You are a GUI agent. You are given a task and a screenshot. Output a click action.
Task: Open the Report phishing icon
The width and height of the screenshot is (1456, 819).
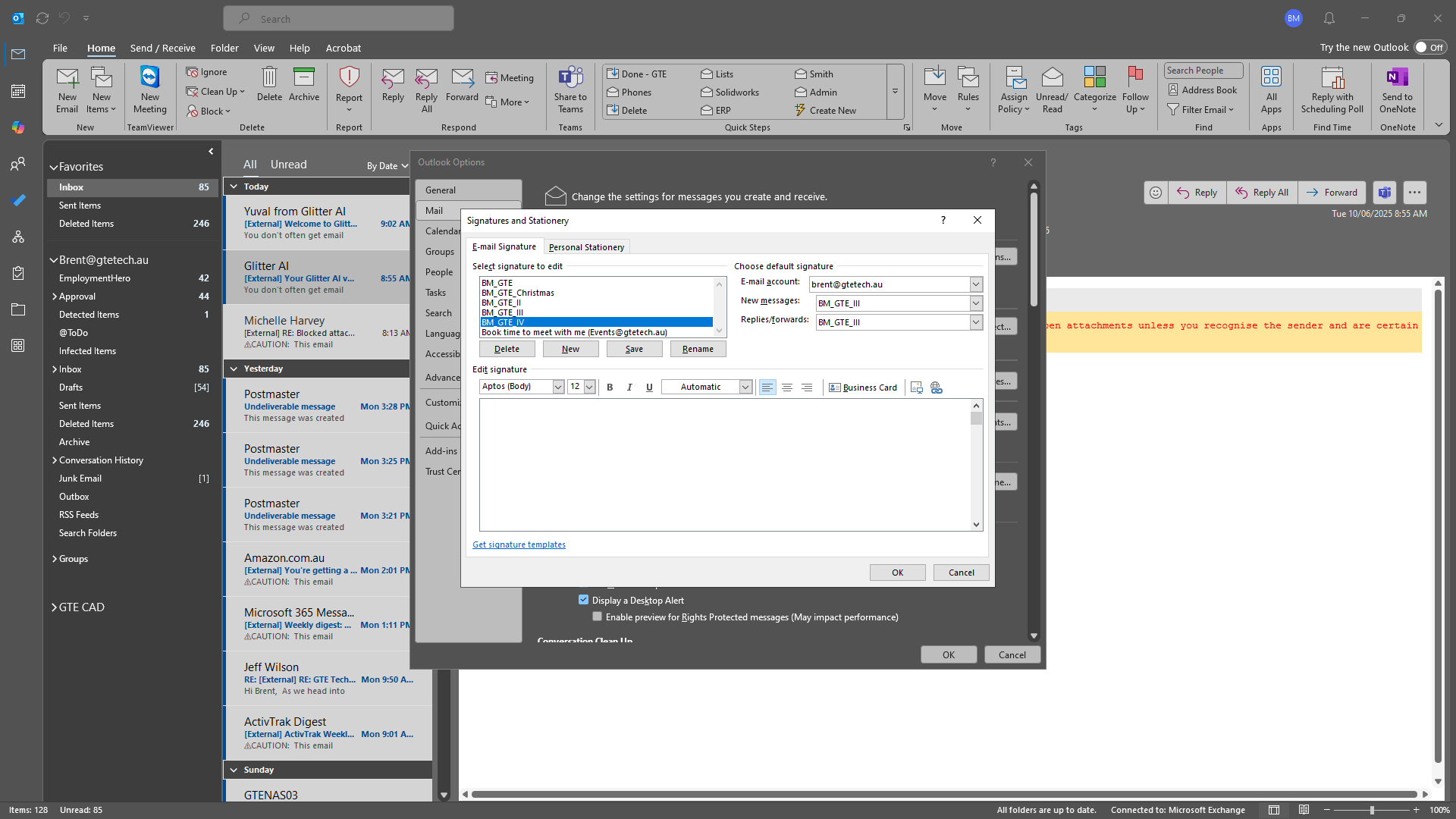[x=349, y=89]
